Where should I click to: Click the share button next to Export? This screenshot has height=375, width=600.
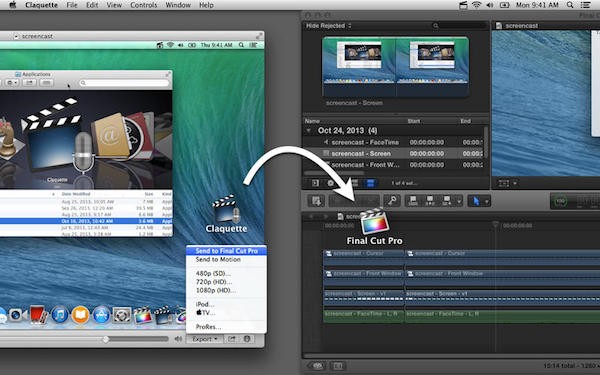pos(232,339)
